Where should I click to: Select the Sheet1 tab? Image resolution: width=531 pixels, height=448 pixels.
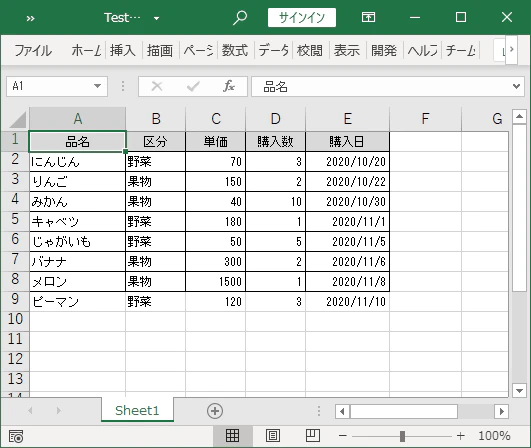(x=137, y=410)
